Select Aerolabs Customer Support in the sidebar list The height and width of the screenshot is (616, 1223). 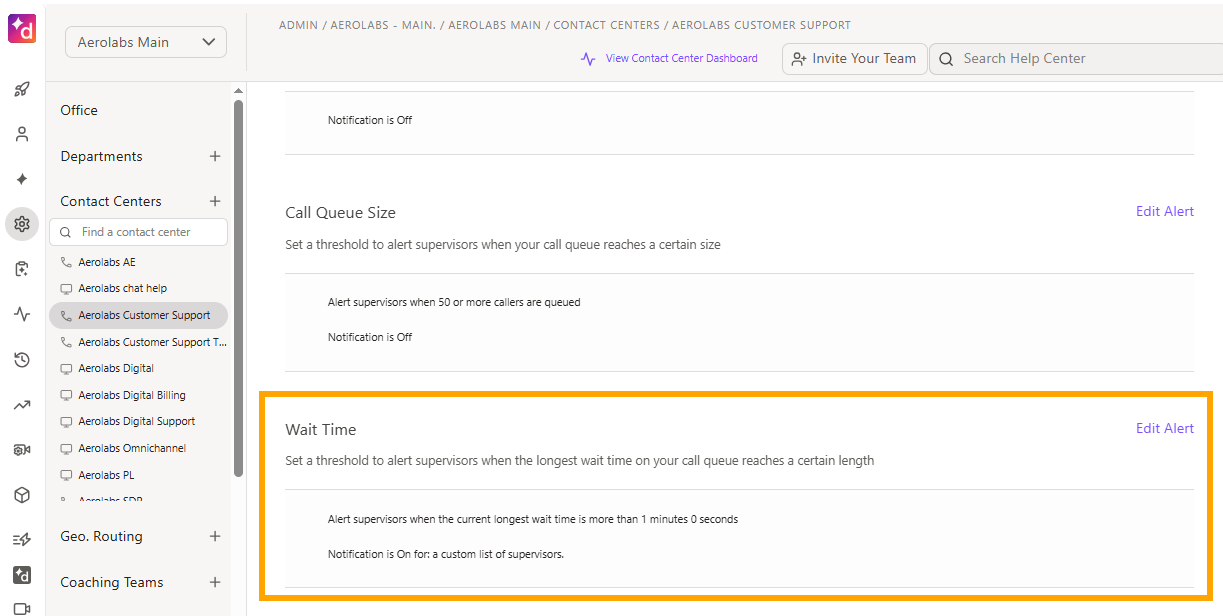pyautogui.click(x=139, y=315)
